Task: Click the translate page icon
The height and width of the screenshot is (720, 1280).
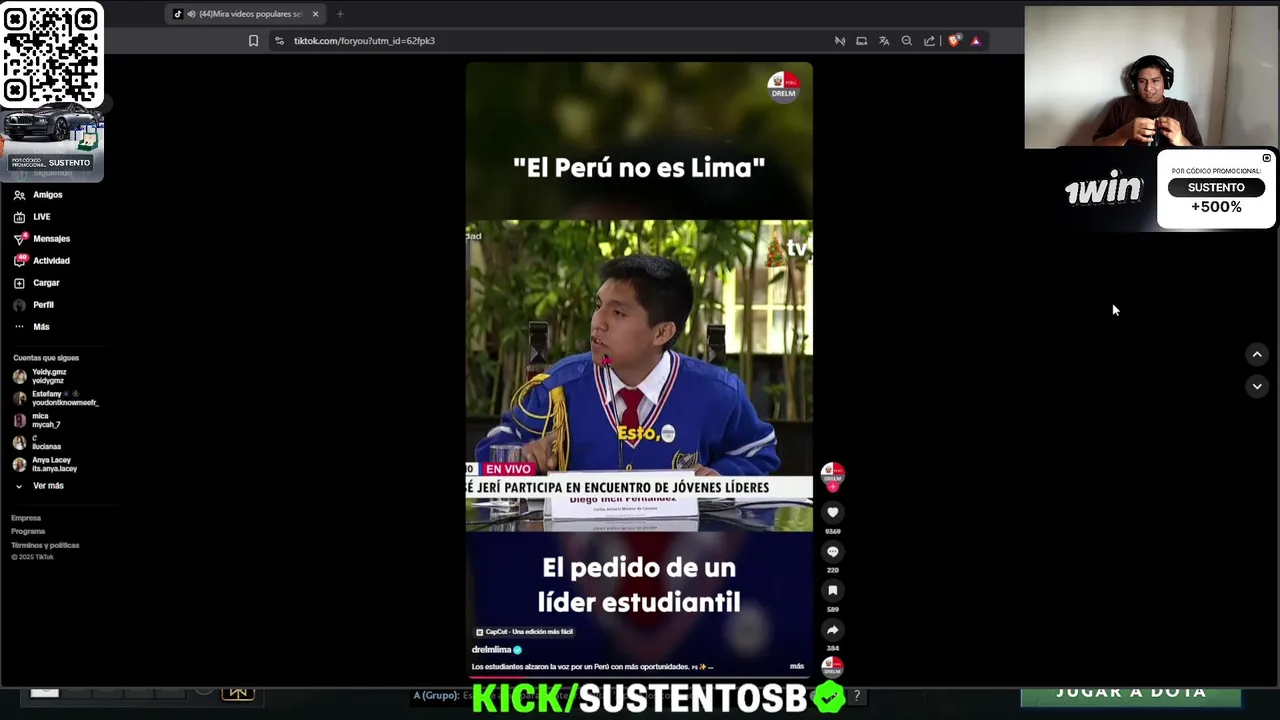Action: (x=884, y=41)
